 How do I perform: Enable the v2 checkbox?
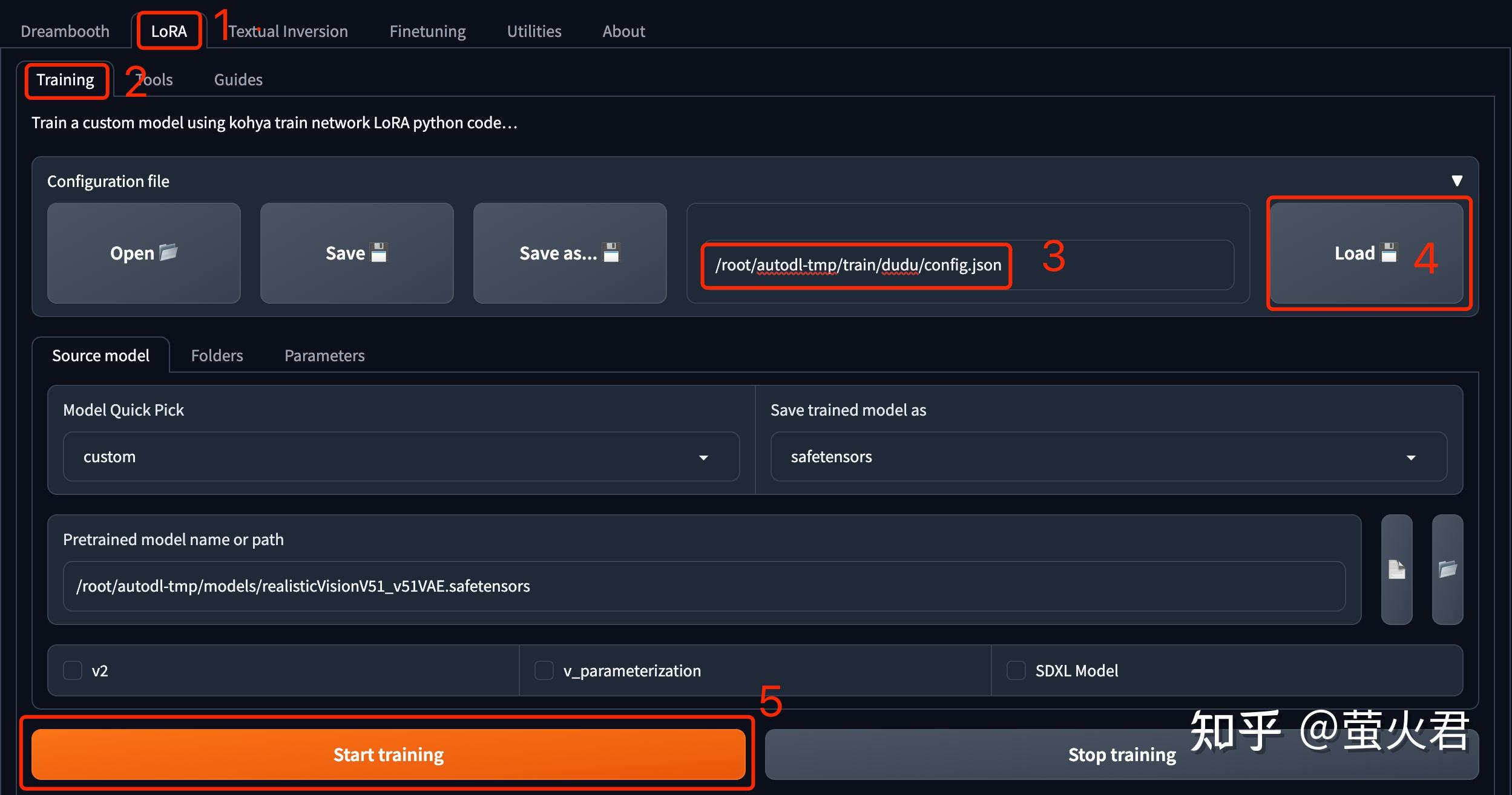point(73,670)
